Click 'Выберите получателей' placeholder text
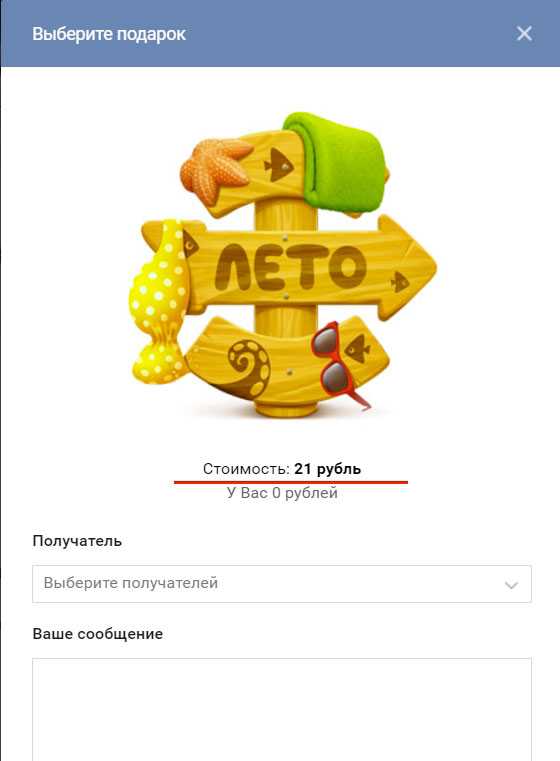This screenshot has width=560, height=761. click(x=131, y=583)
